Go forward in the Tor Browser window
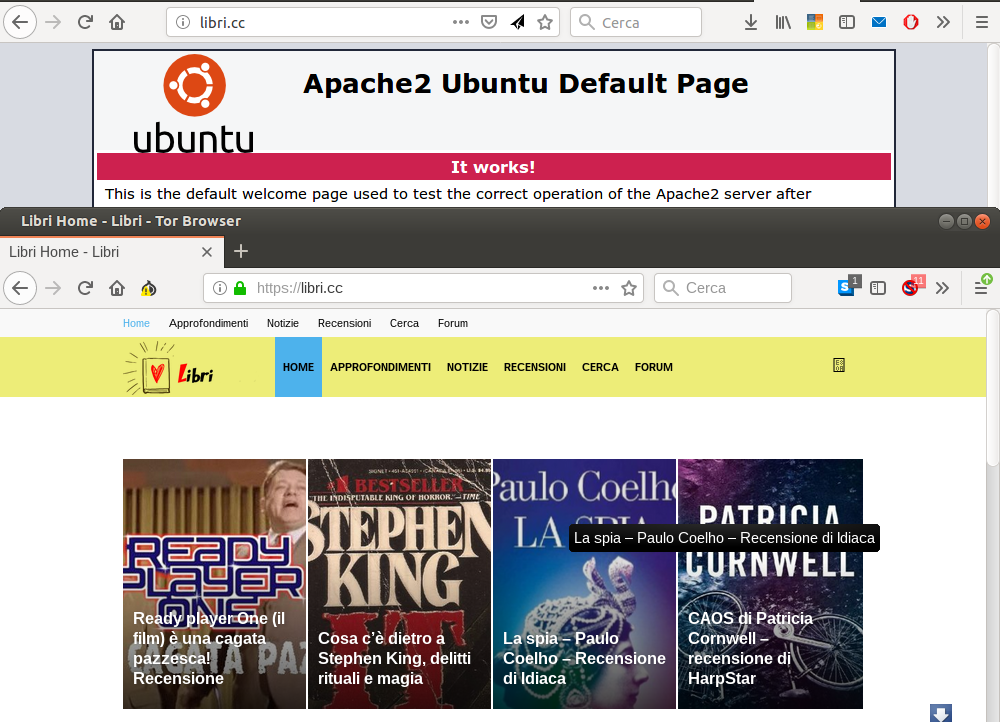Screen dimensions: 1000x722 [53, 288]
